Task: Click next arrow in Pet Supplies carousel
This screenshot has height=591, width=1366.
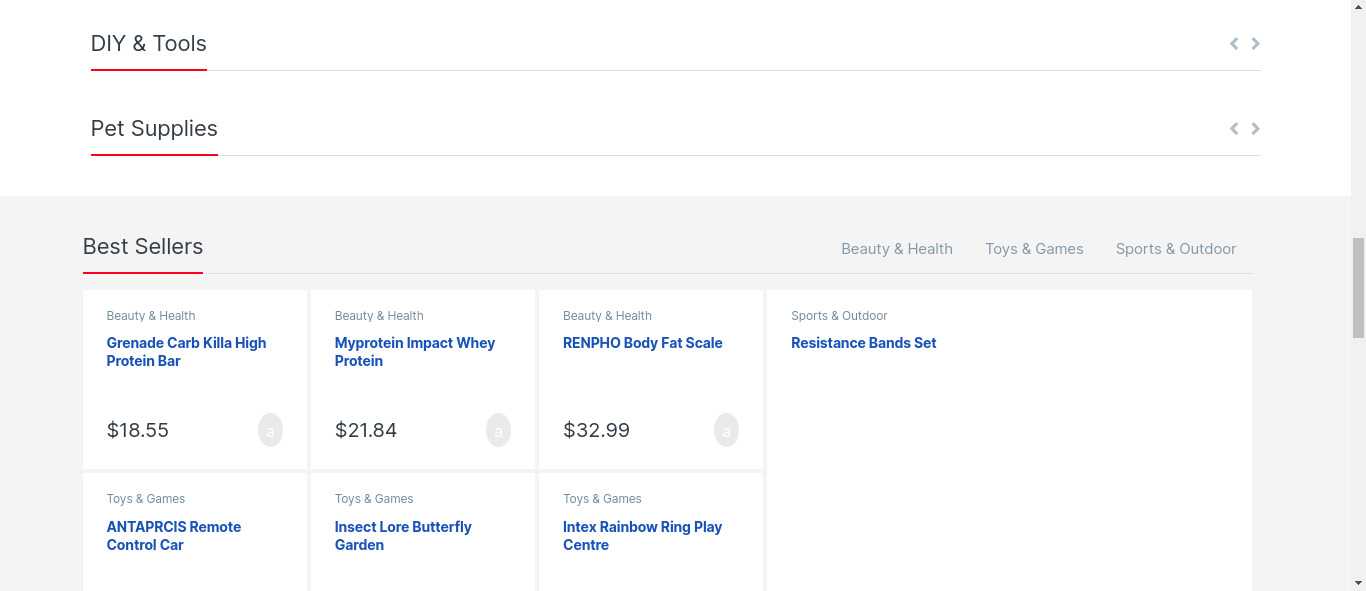Action: pyautogui.click(x=1255, y=128)
